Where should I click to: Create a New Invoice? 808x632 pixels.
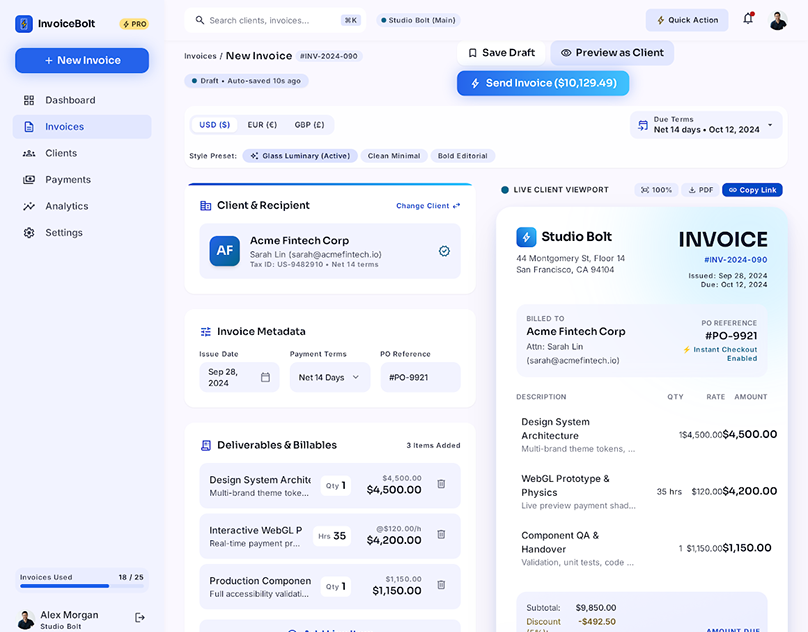82,60
